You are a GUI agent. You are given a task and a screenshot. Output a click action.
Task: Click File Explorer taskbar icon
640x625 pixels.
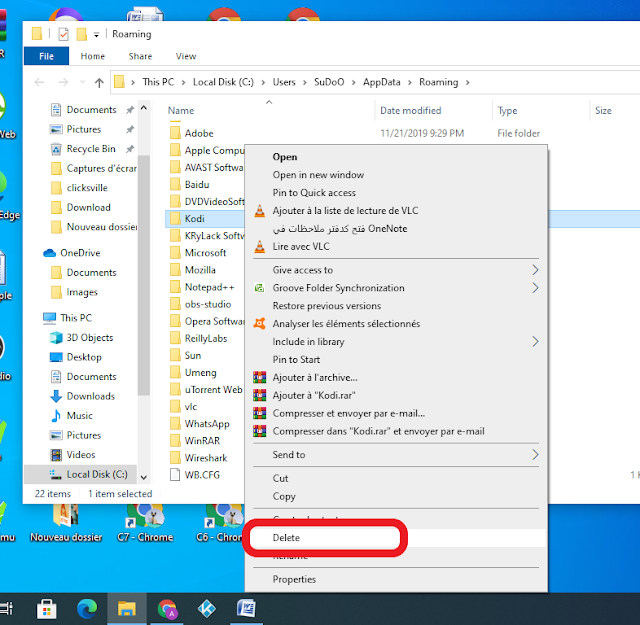pos(127,609)
